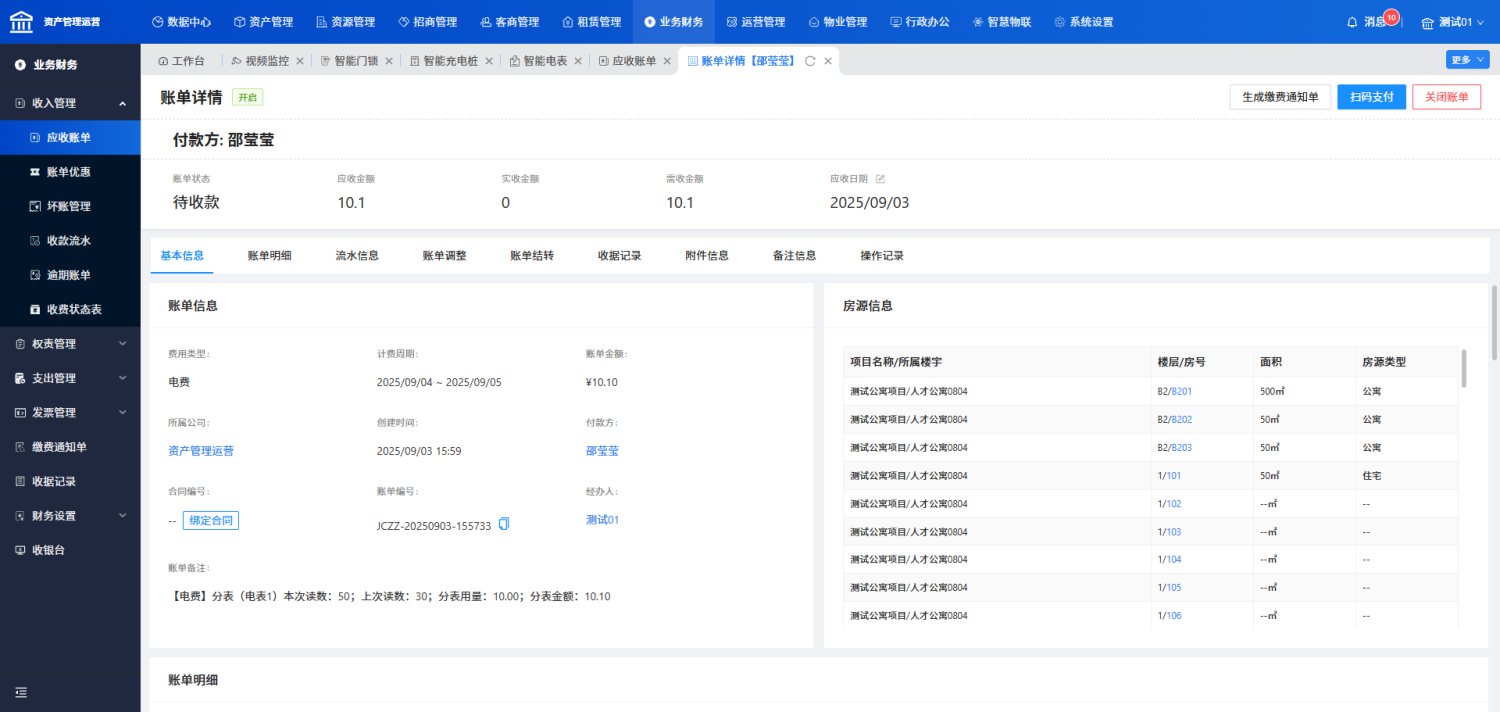Open 客商管理 in top navigation
The width and height of the screenshot is (1500, 712).
[509, 22]
